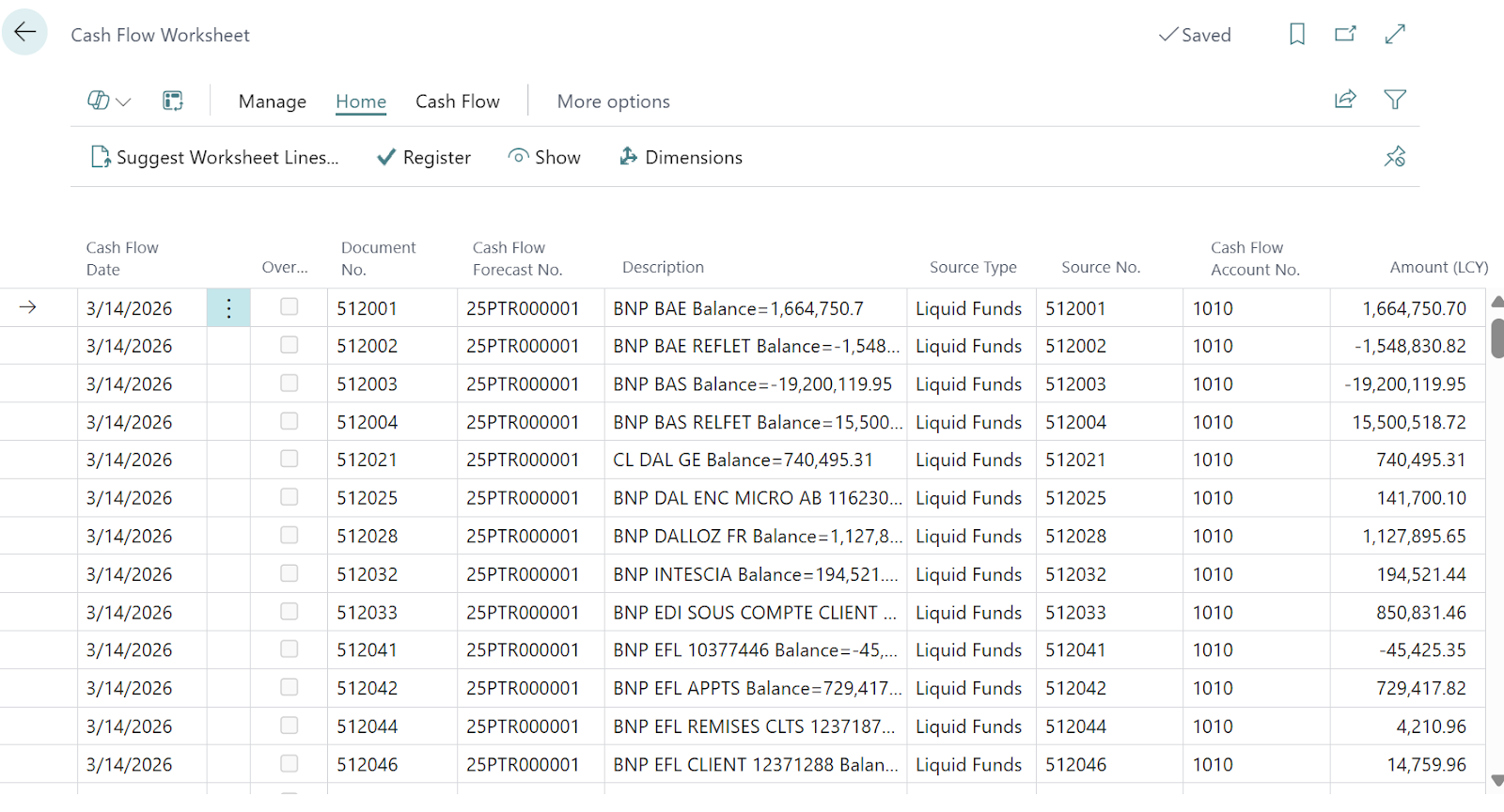Viewport: 1504px width, 812px height.
Task: Expand the page to full screen
Action: click(1394, 35)
